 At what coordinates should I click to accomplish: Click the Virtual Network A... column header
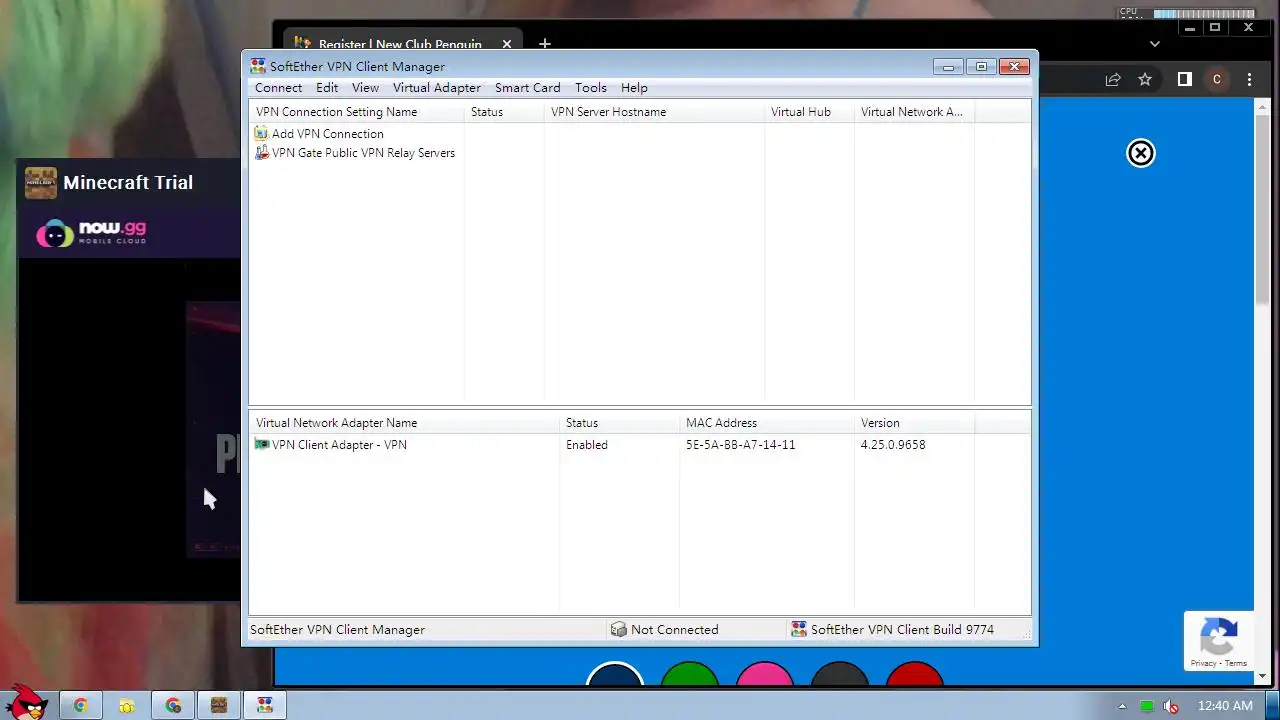pyautogui.click(x=914, y=112)
